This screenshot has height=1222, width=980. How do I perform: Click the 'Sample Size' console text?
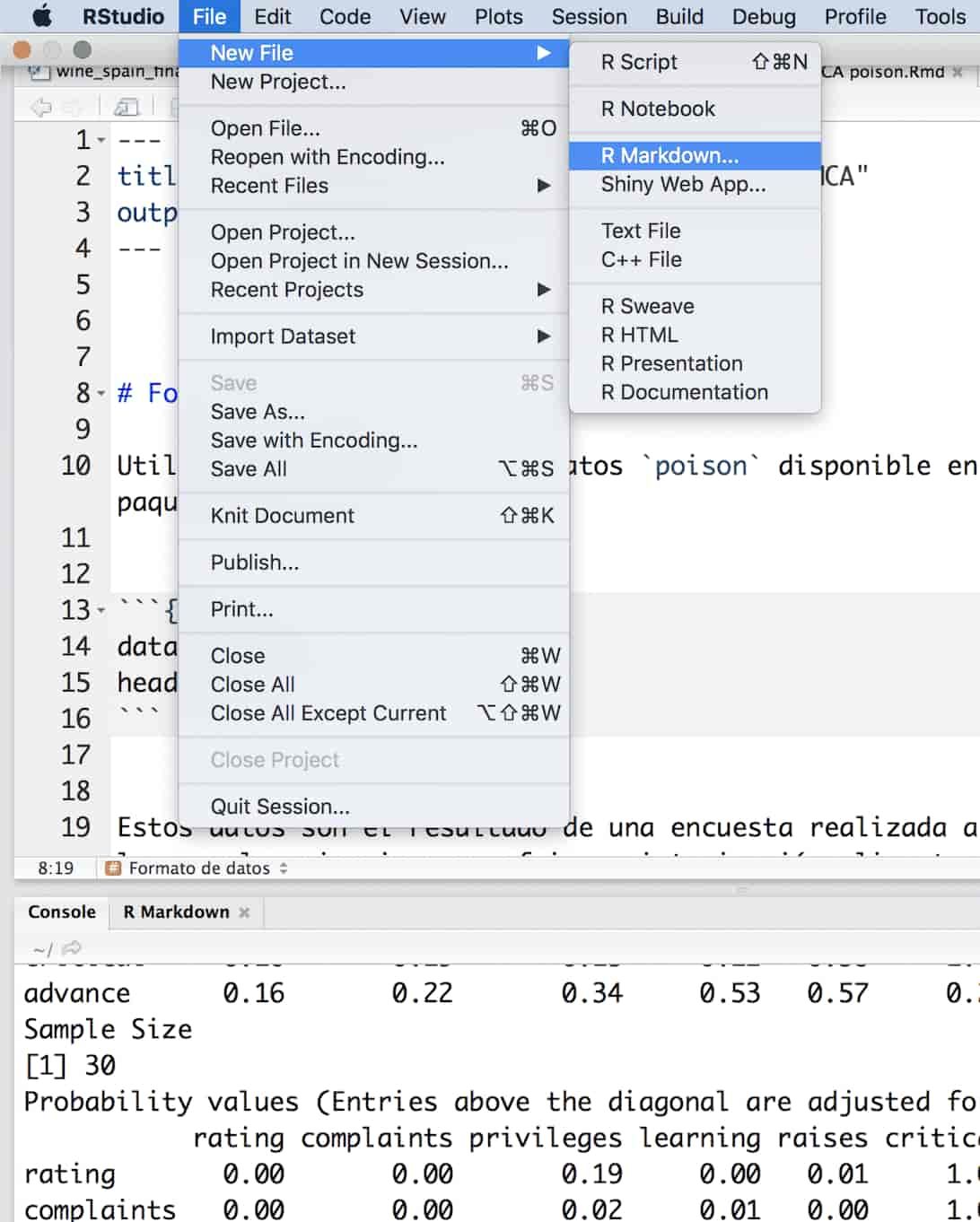[108, 1029]
